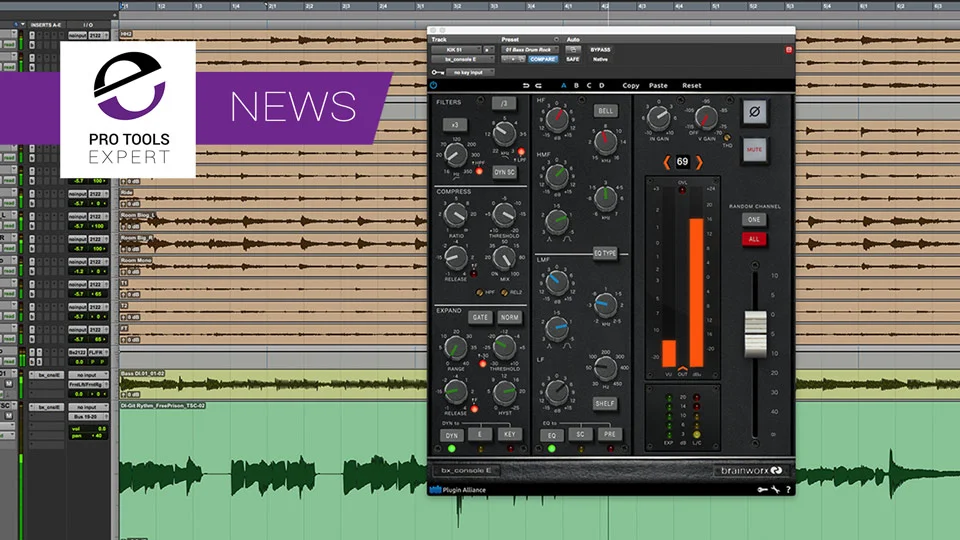Click the key icon in Plugin Alliance bar
This screenshot has width=960, height=540.
coord(762,490)
